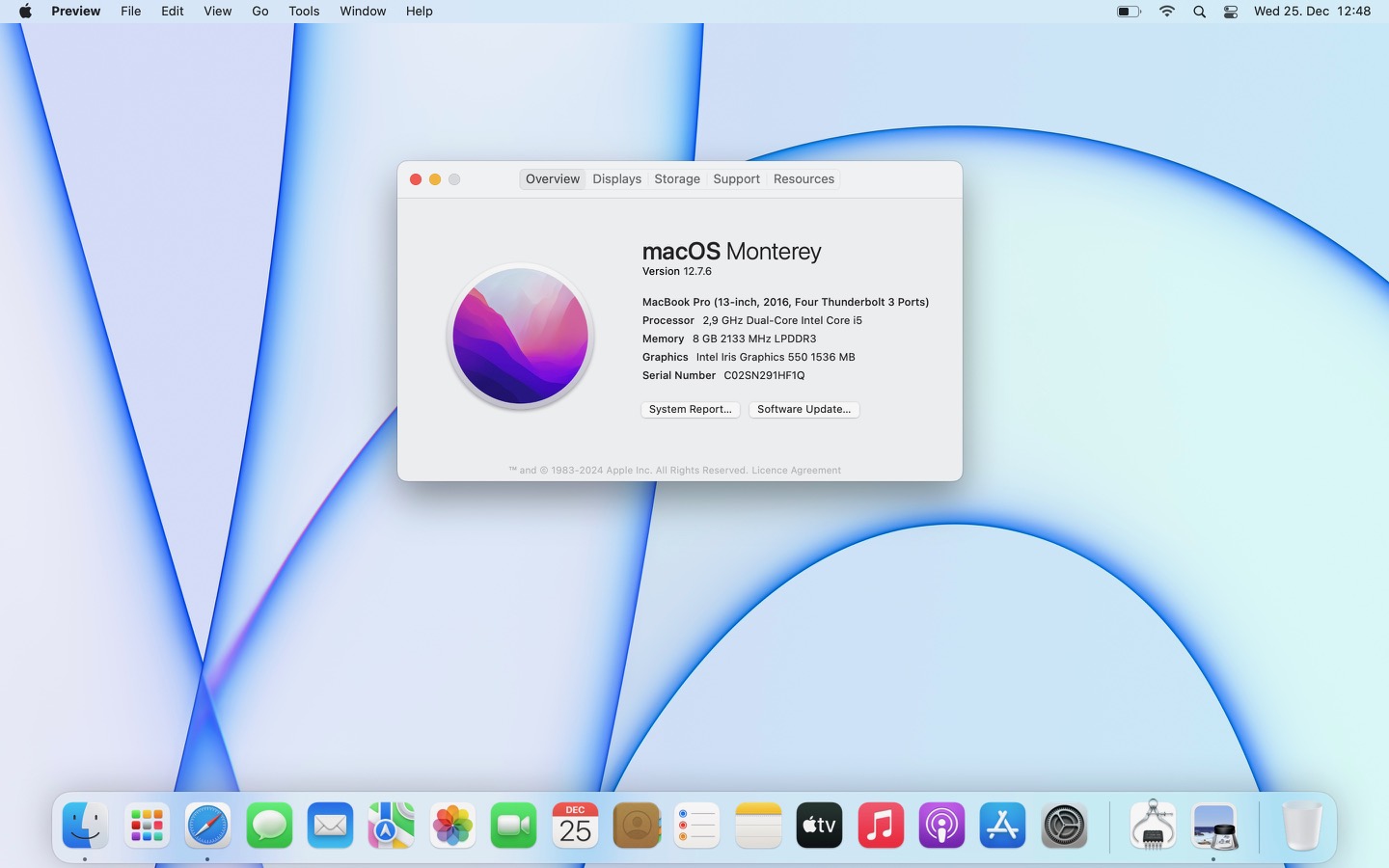Screen dimensions: 1389x868
Task: Click the Version 12.7.6 text
Action: coord(677,272)
